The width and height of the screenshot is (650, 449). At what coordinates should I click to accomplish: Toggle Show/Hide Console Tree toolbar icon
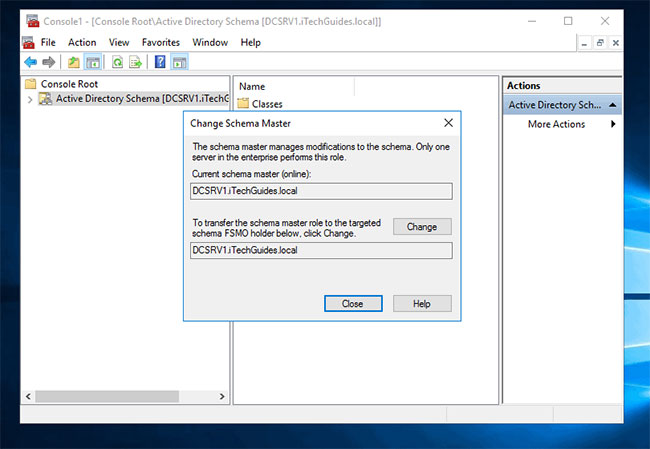point(93,62)
